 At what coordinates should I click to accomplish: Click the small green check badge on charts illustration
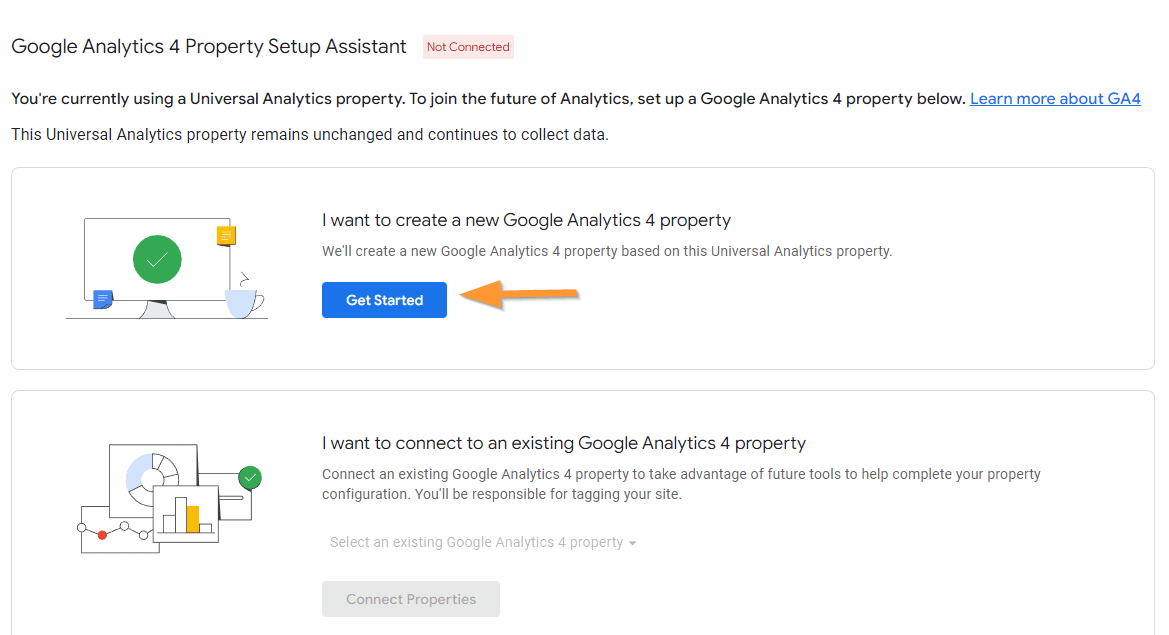click(x=250, y=478)
